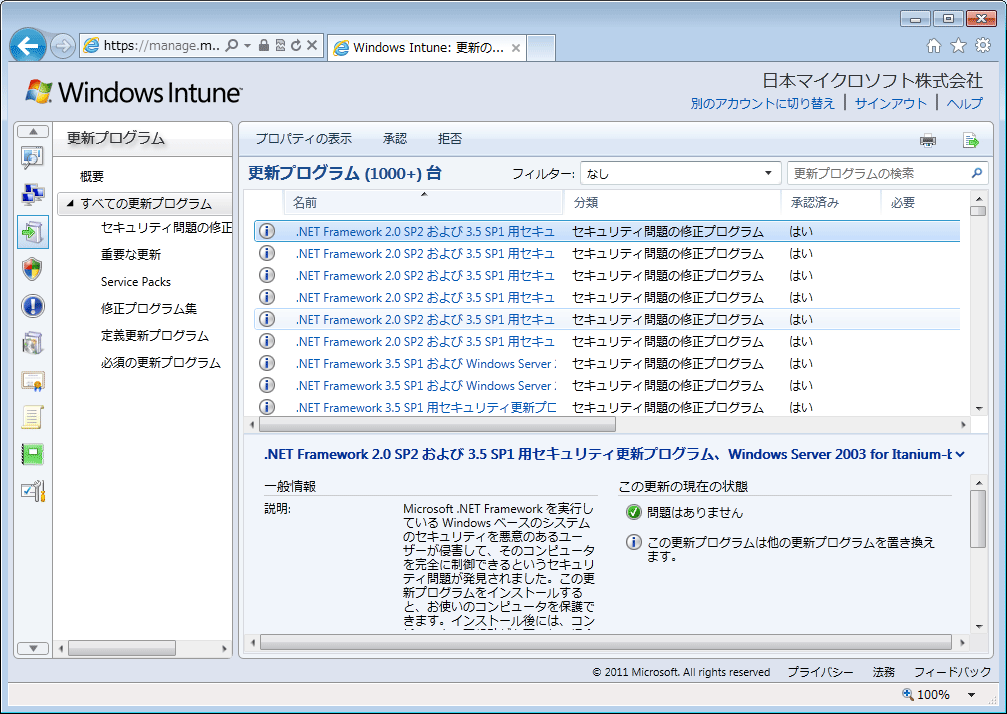Select 定義更新プログラム in navigation tree
The height and width of the screenshot is (714, 1007).
point(155,335)
